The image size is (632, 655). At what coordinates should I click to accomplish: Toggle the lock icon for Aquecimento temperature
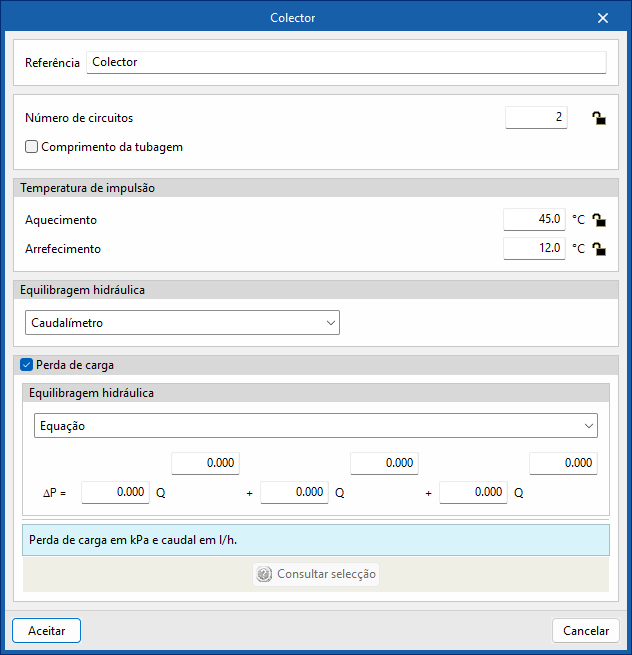tap(599, 220)
